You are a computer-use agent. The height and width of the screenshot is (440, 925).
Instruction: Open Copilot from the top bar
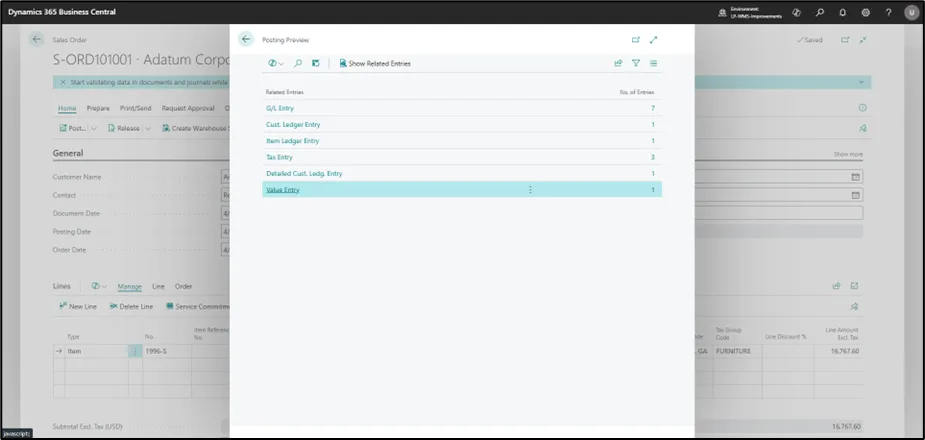point(796,12)
